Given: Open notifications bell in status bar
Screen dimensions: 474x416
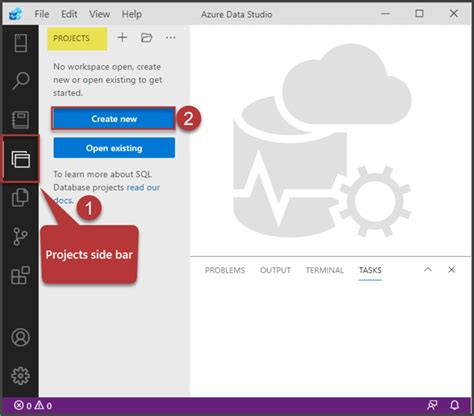Looking at the screenshot, I should tap(455, 405).
